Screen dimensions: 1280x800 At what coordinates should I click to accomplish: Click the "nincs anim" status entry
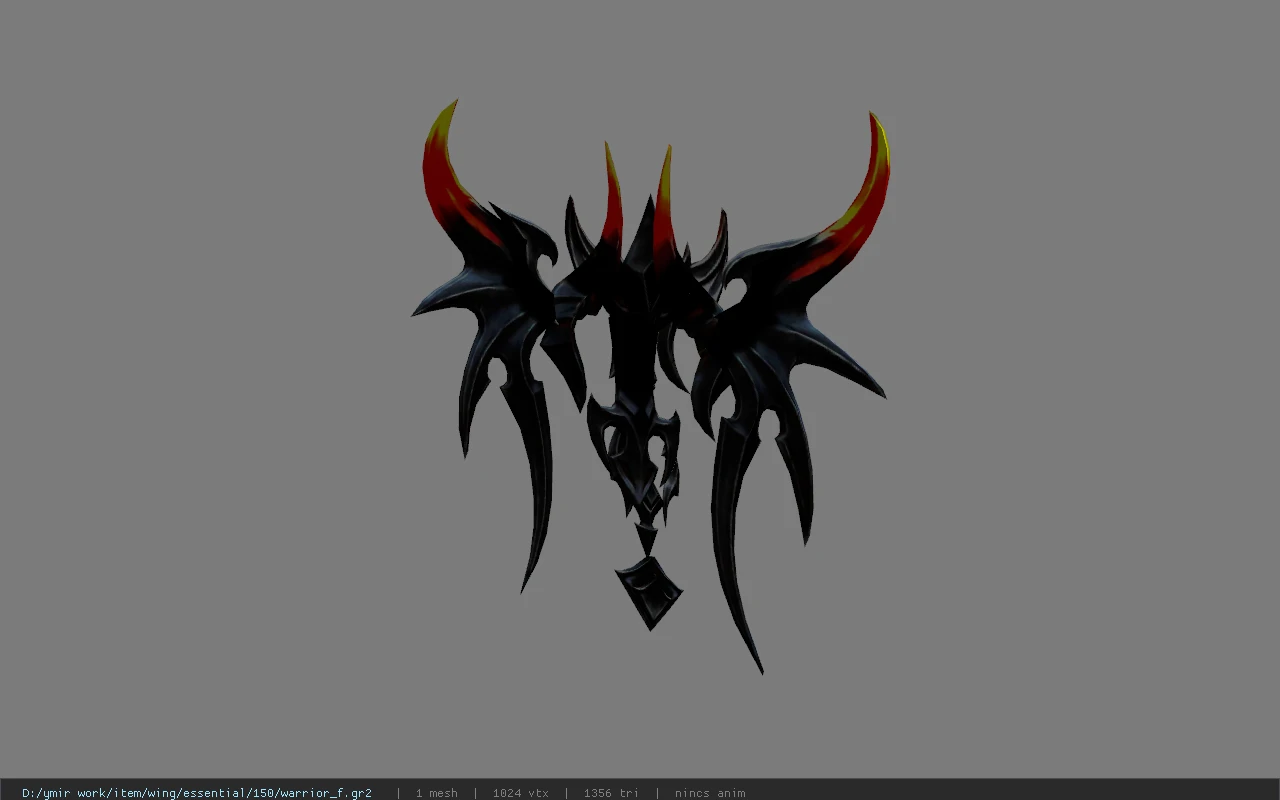[x=710, y=793]
